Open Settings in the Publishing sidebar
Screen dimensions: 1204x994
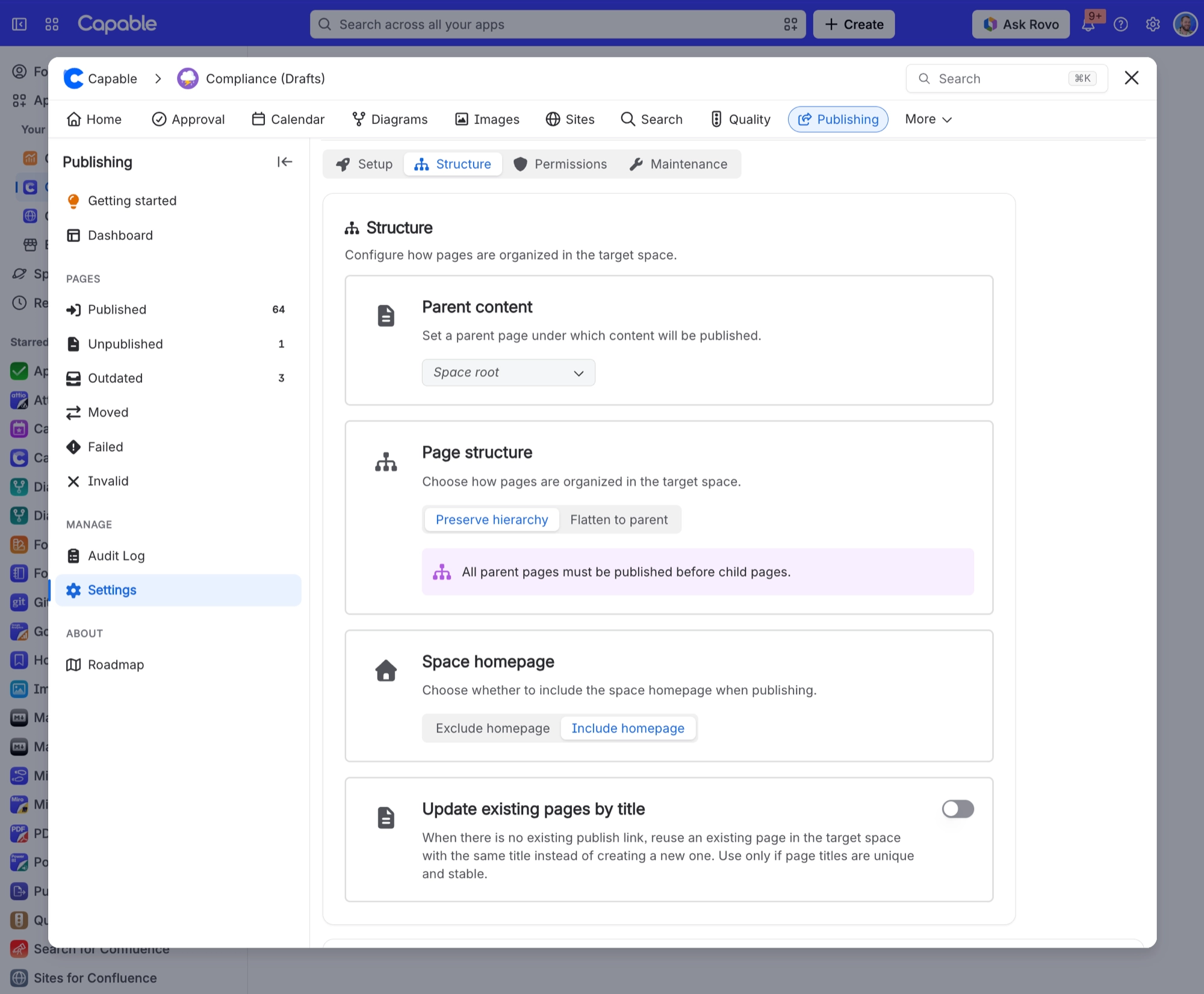coord(178,590)
